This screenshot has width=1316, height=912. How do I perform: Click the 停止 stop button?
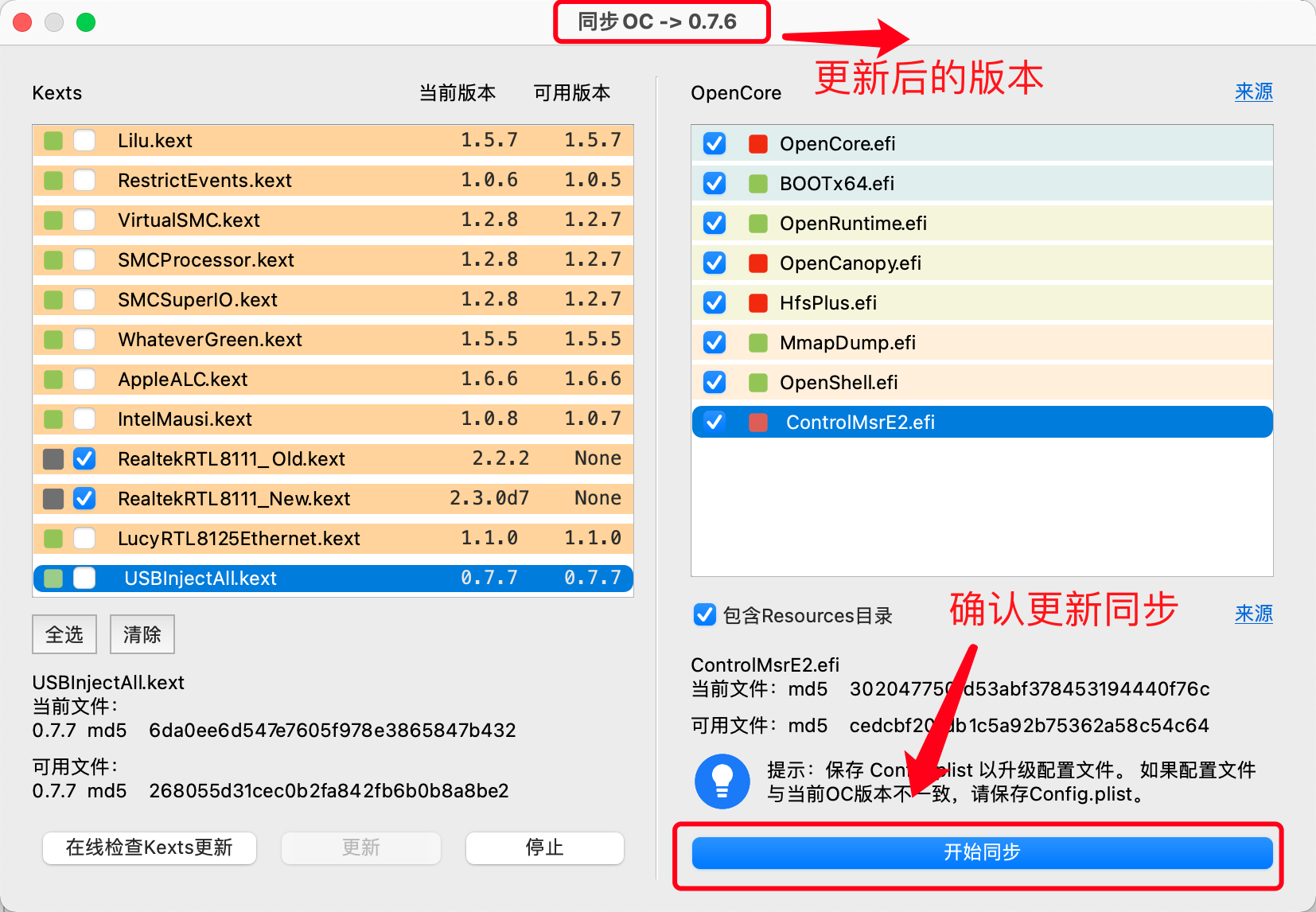pyautogui.click(x=545, y=848)
